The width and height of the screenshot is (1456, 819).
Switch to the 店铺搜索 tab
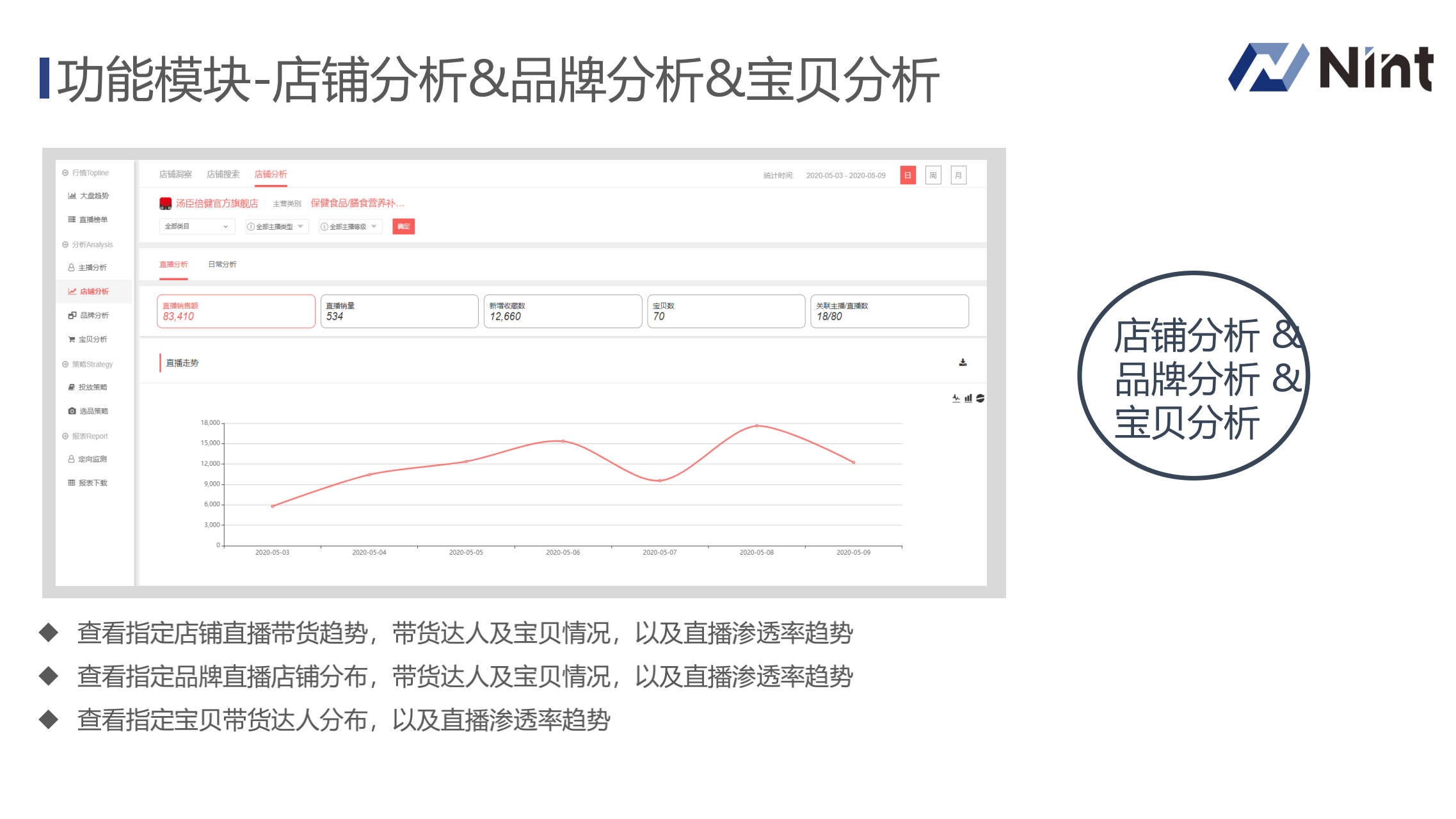pyautogui.click(x=223, y=174)
